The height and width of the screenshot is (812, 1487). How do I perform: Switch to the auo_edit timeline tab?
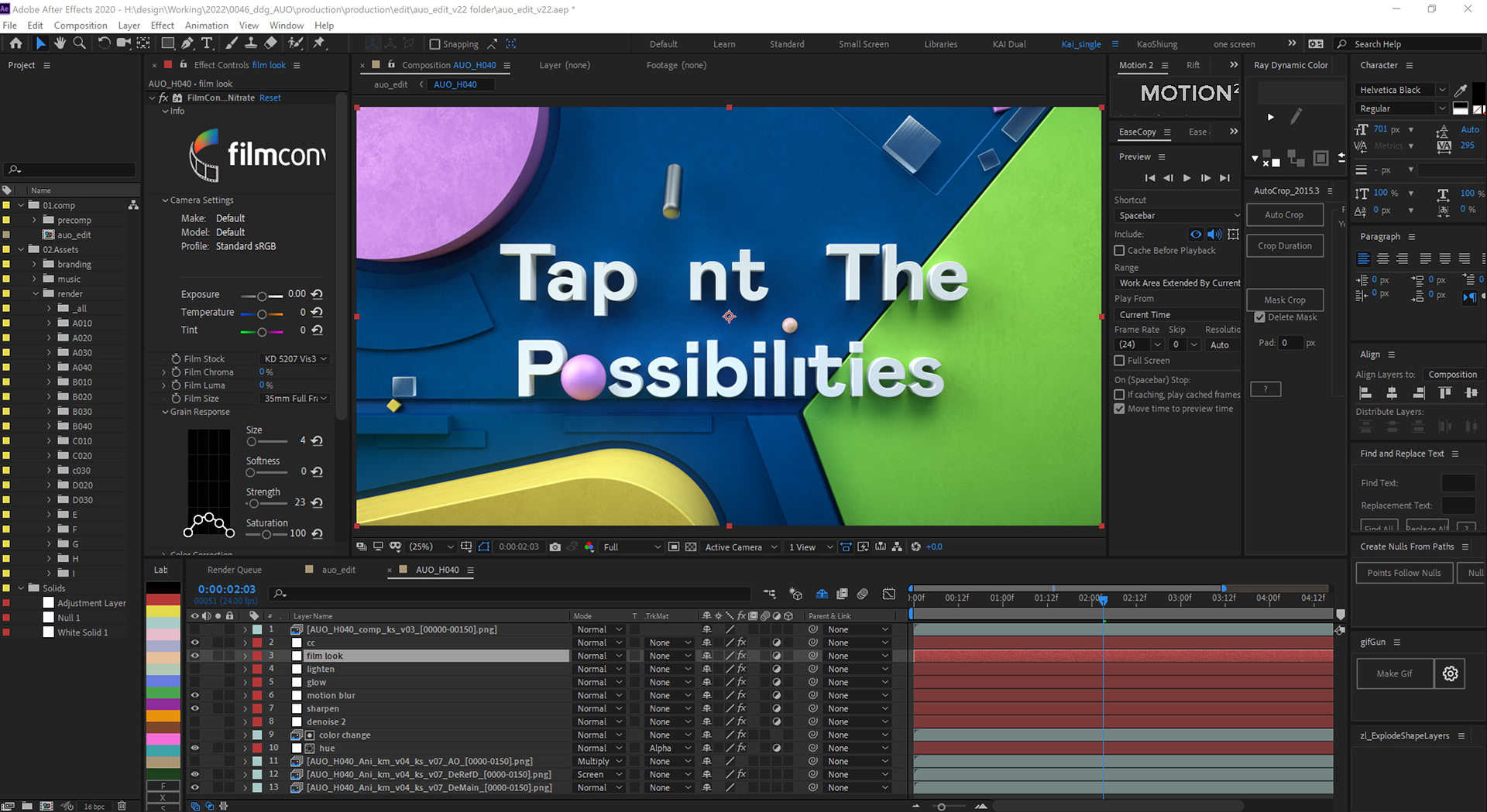click(338, 570)
